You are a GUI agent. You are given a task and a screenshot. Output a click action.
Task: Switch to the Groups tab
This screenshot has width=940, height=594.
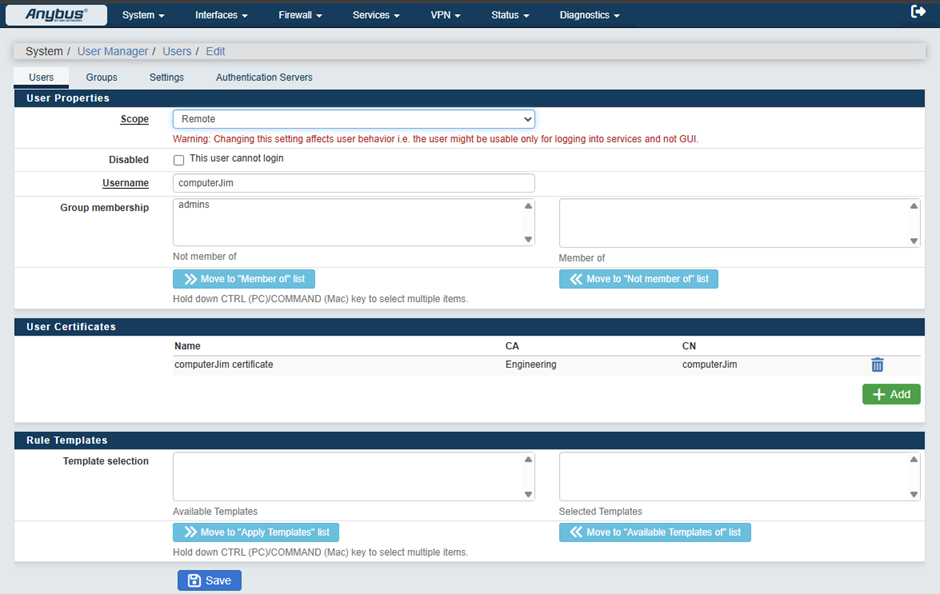pyautogui.click(x=101, y=77)
